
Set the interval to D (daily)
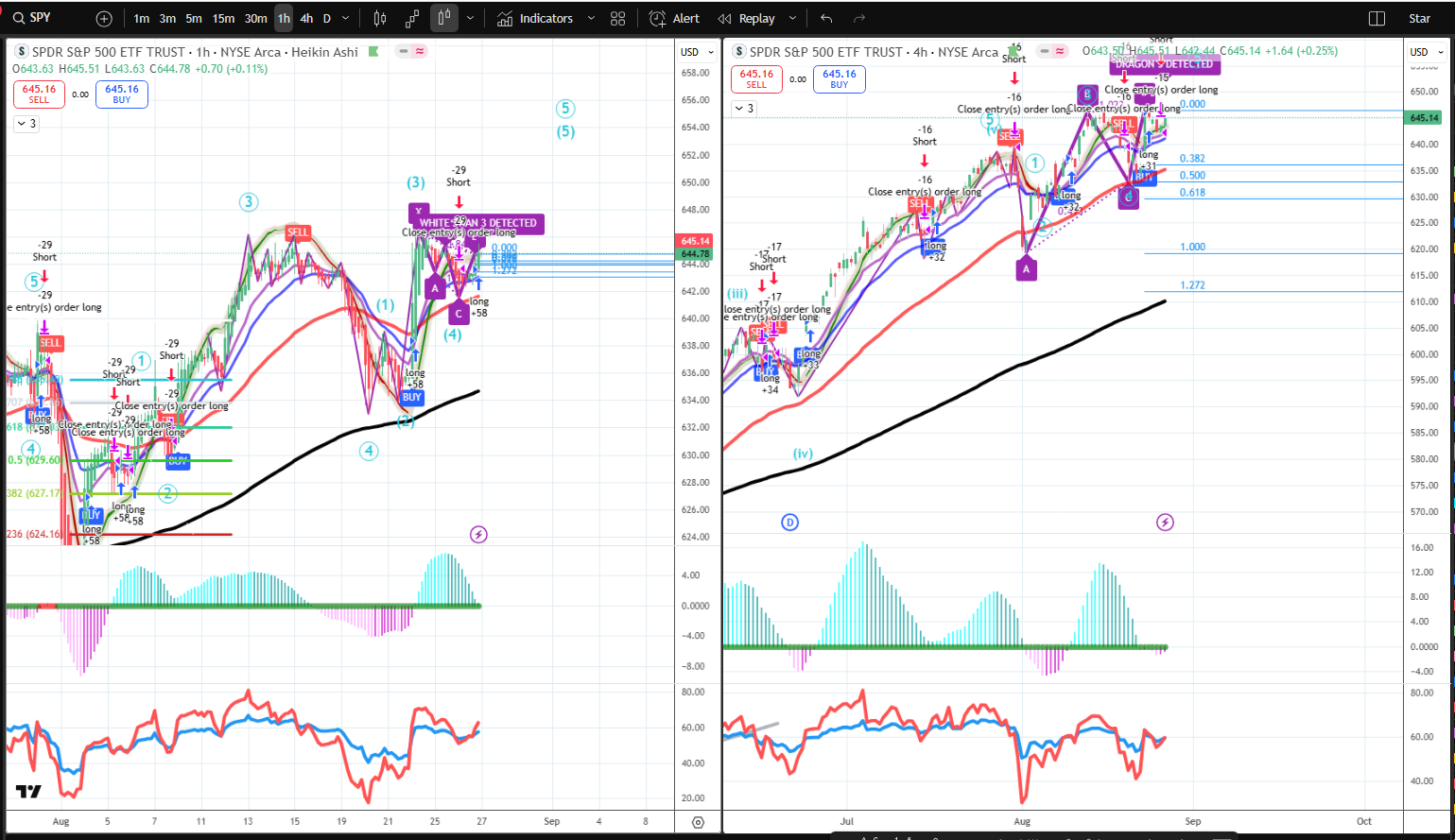[x=327, y=19]
